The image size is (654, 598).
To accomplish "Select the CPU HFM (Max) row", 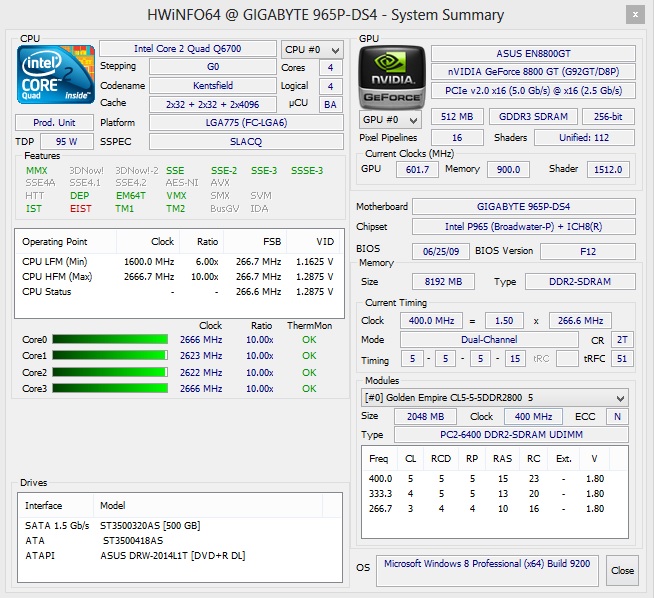I will pos(178,276).
